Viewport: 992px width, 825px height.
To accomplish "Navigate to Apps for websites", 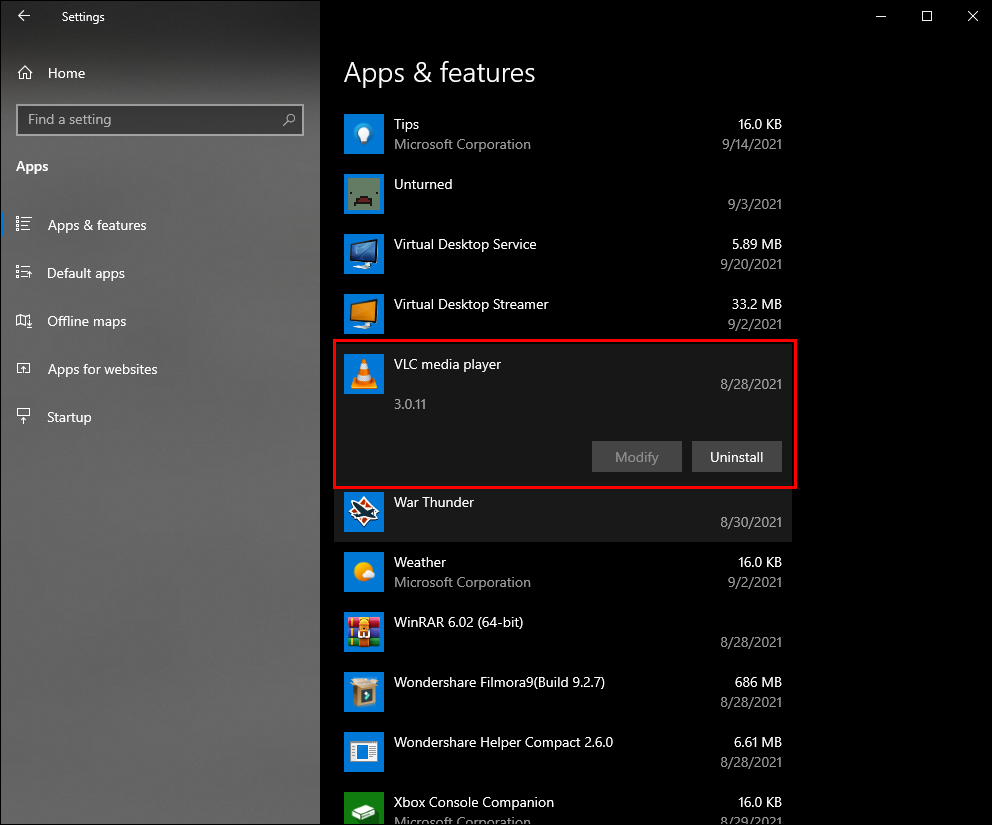I will [102, 369].
